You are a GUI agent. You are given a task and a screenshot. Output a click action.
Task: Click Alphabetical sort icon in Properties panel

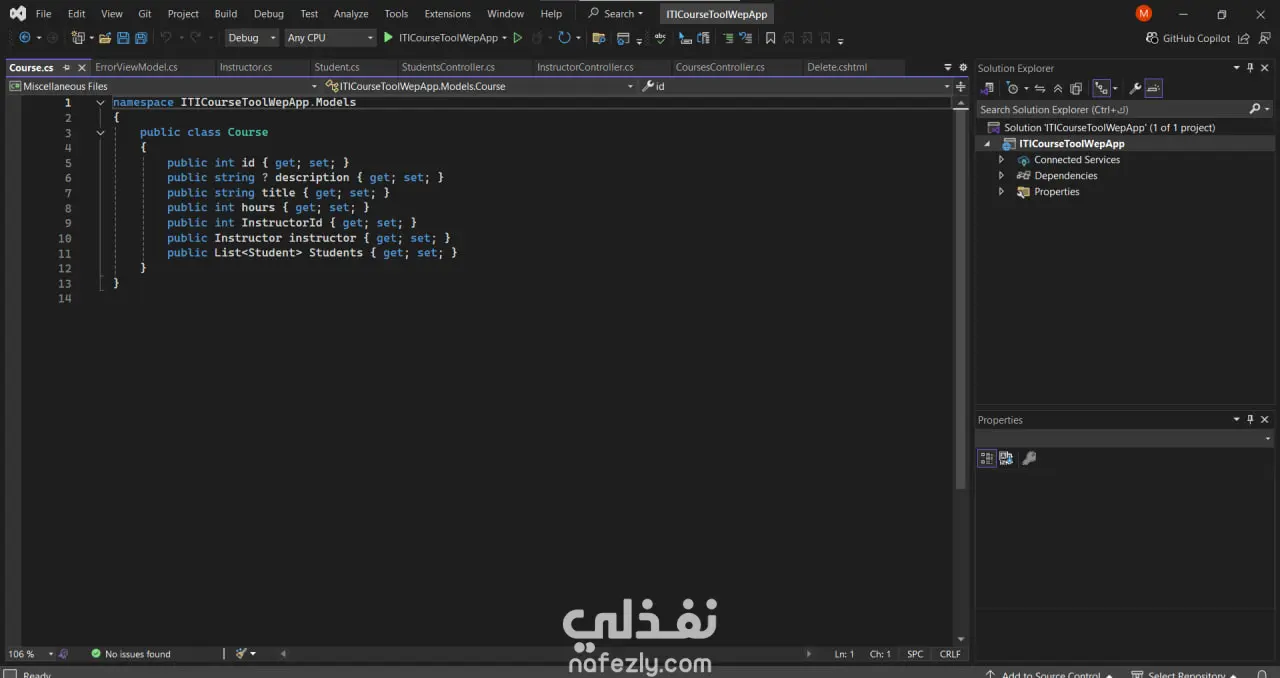pos(1006,458)
